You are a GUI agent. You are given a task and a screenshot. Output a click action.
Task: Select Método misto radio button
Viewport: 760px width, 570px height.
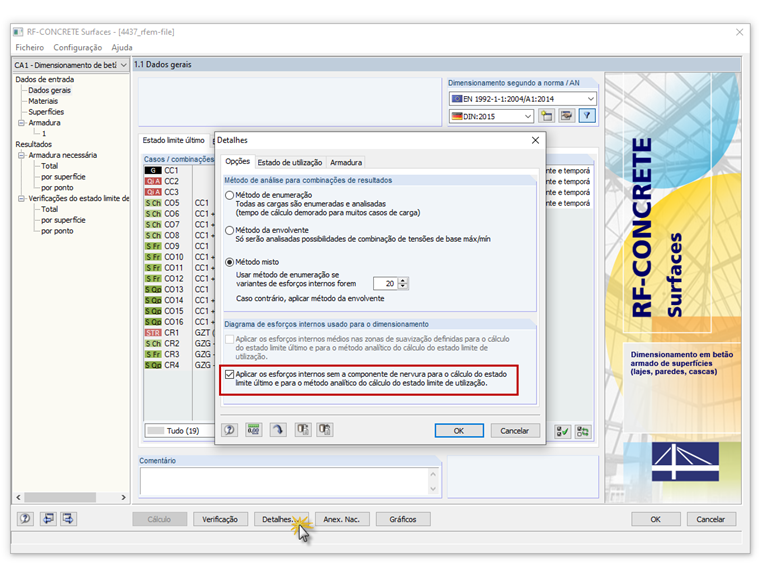[230, 262]
